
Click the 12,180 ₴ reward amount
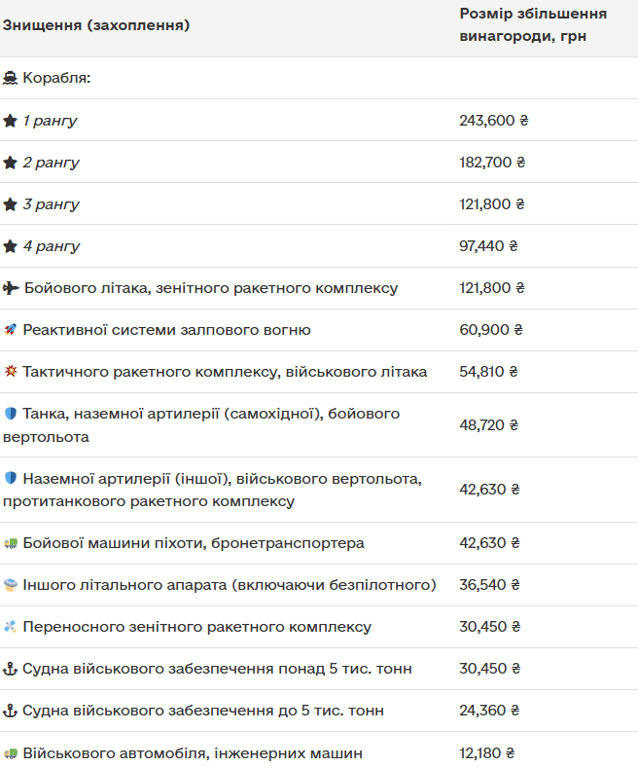point(487,753)
